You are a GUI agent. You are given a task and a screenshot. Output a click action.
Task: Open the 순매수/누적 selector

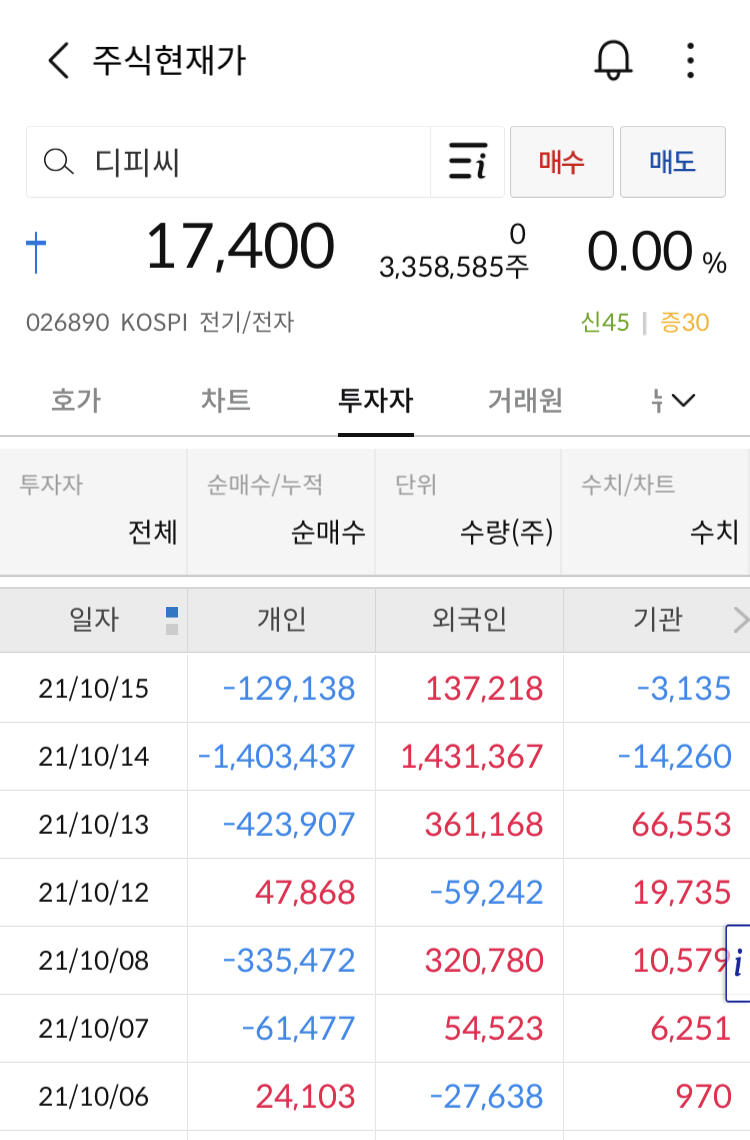281,511
